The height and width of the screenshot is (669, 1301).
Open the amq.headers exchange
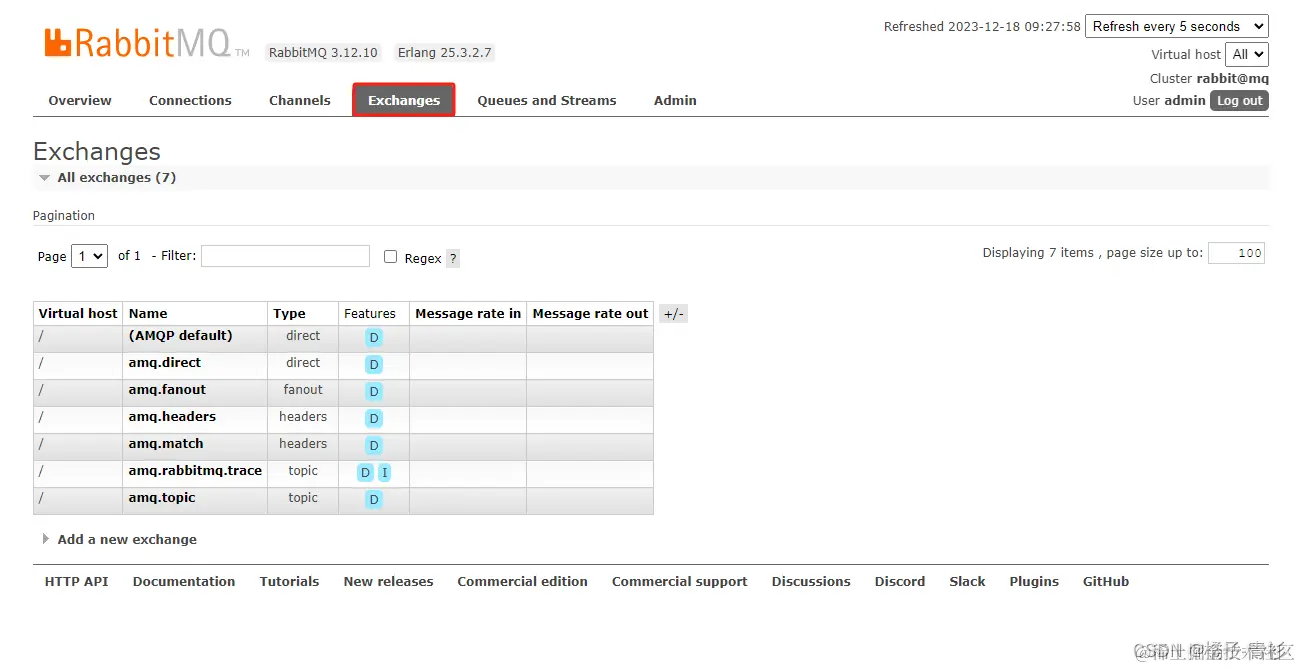(172, 417)
